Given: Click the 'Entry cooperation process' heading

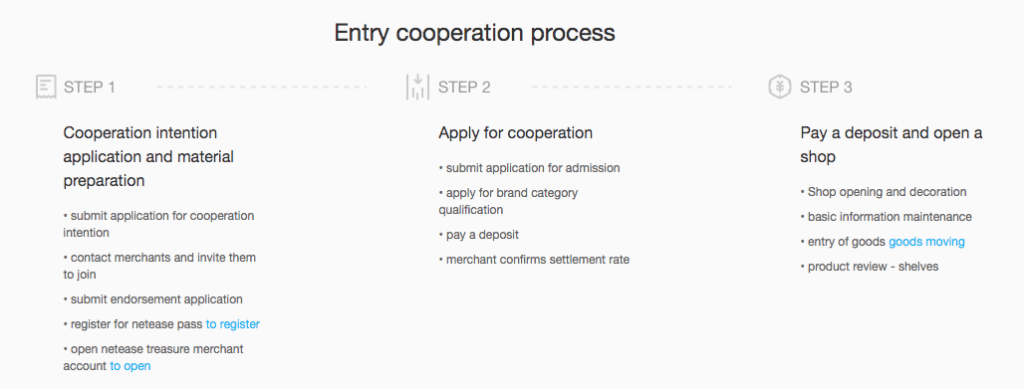Looking at the screenshot, I should coord(475,33).
